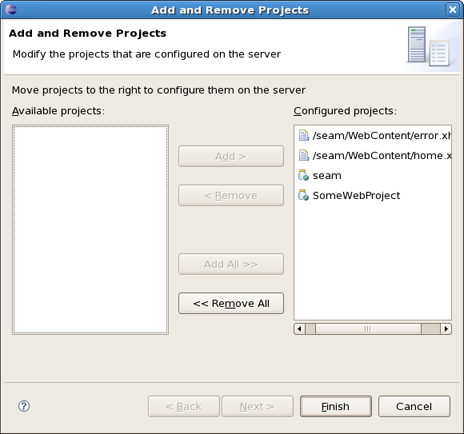Click the Add All >> button
This screenshot has height=434, width=464.
tap(231, 264)
